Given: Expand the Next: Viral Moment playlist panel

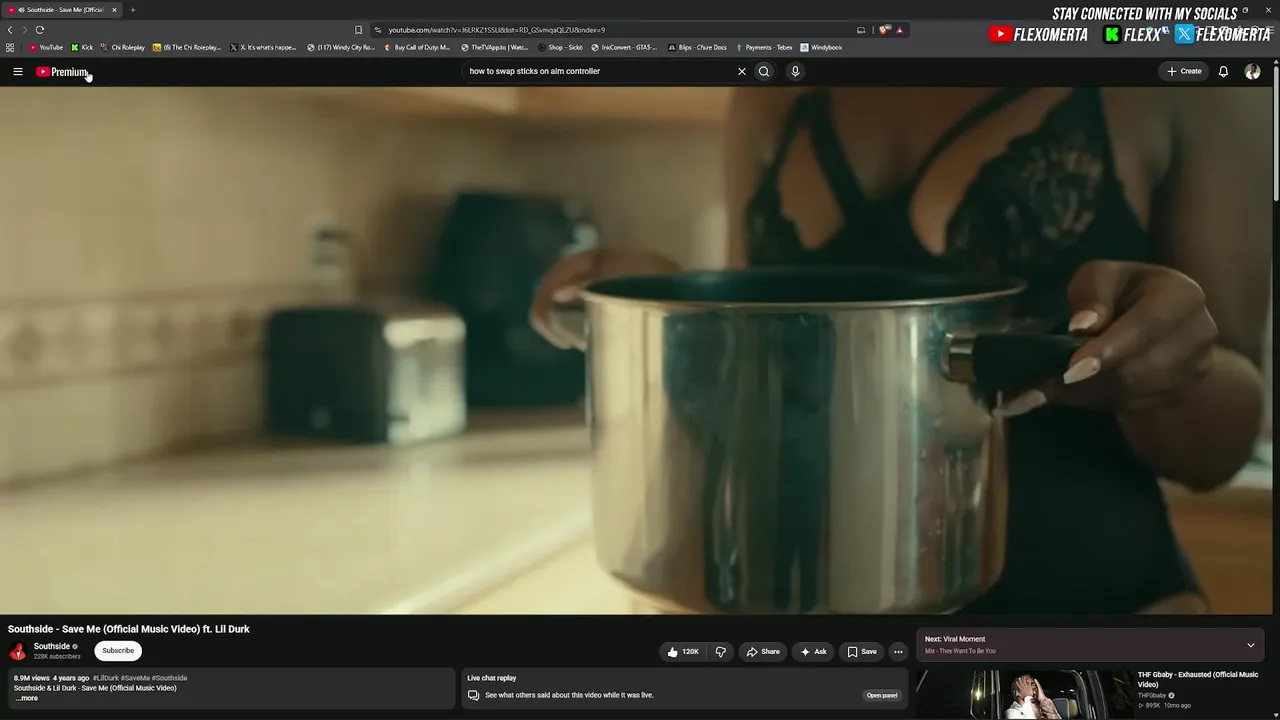Looking at the screenshot, I should (x=1250, y=645).
